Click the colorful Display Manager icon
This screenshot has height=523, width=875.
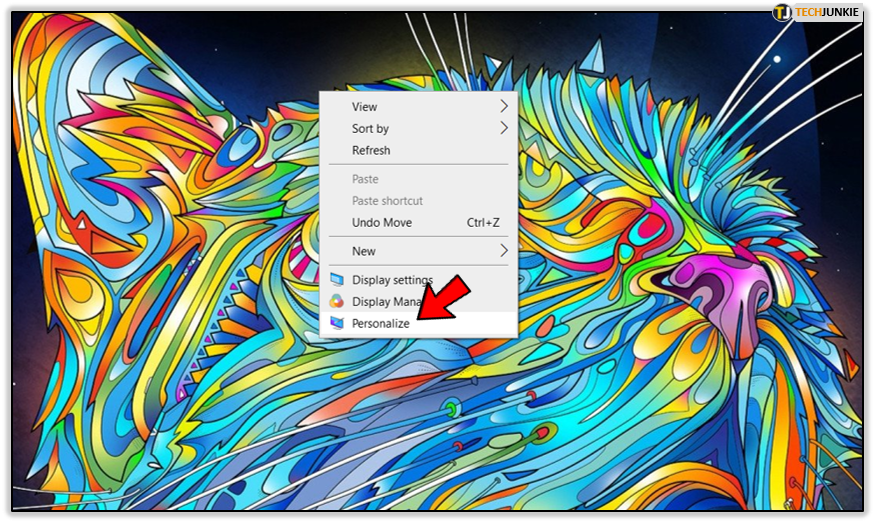[x=336, y=301]
